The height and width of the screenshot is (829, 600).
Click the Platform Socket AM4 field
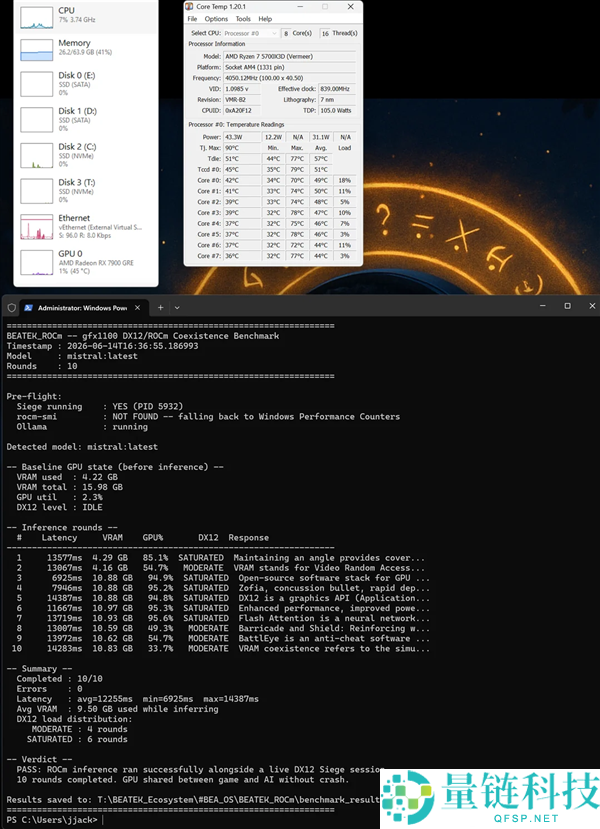[x=290, y=68]
